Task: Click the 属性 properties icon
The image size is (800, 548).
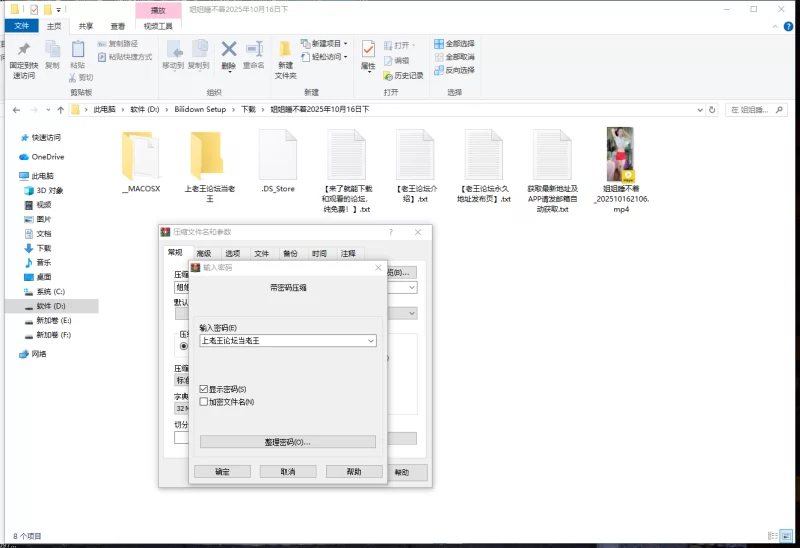Action: [x=368, y=50]
